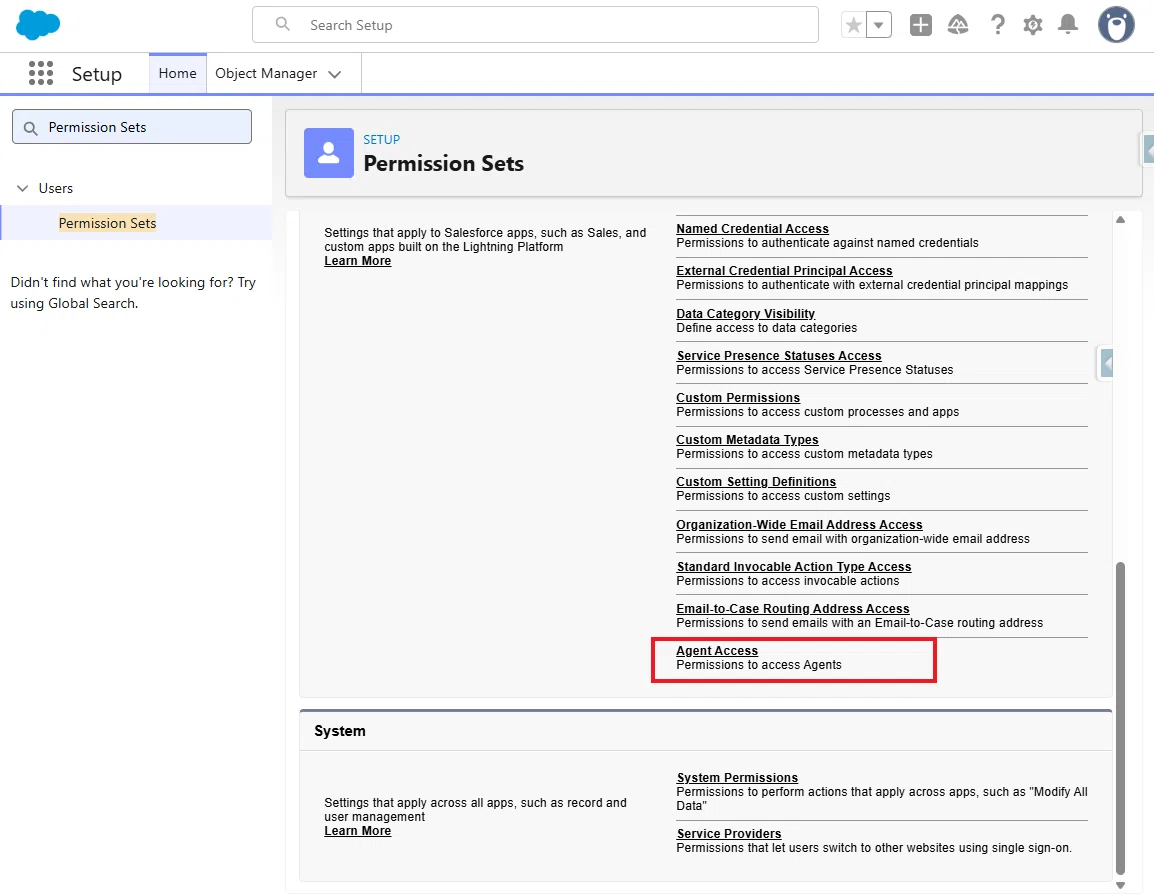Open Named Credential Access

pyautogui.click(x=752, y=229)
